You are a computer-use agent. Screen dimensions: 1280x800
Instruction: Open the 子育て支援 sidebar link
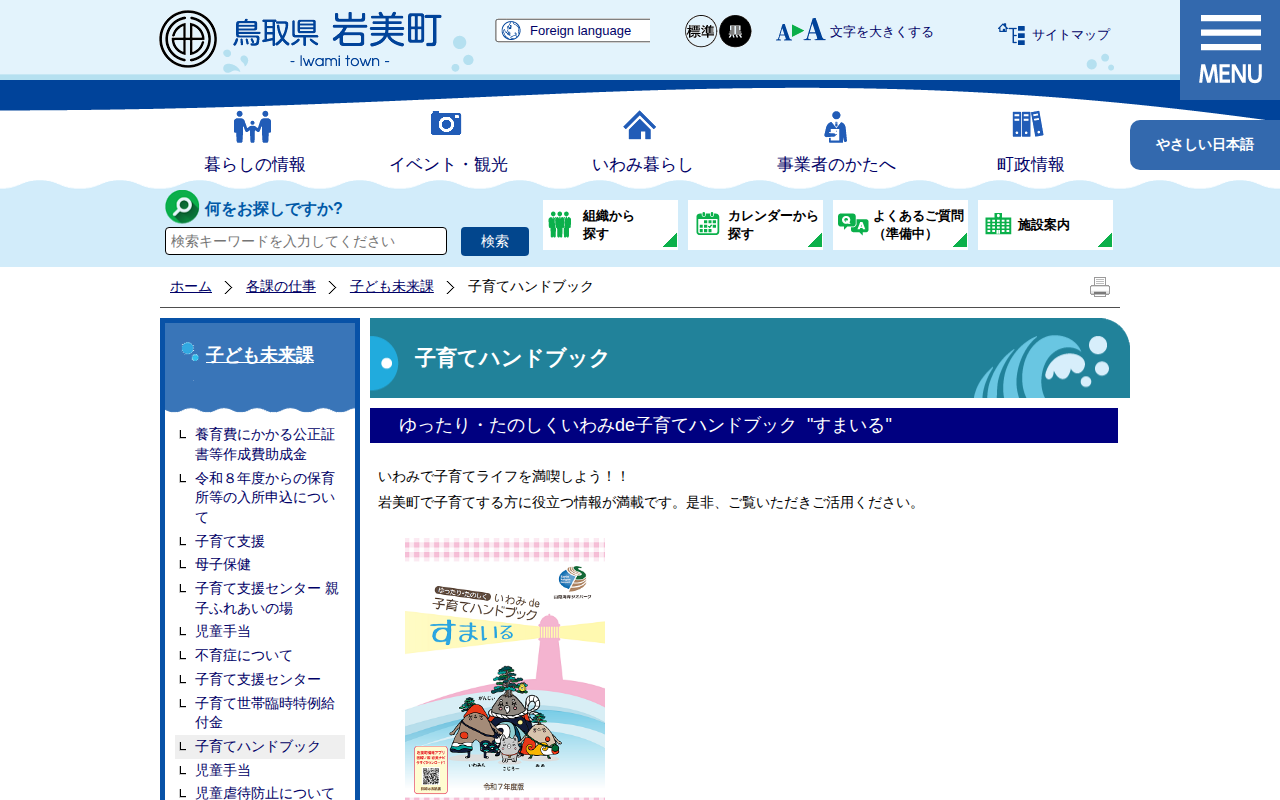[230, 541]
